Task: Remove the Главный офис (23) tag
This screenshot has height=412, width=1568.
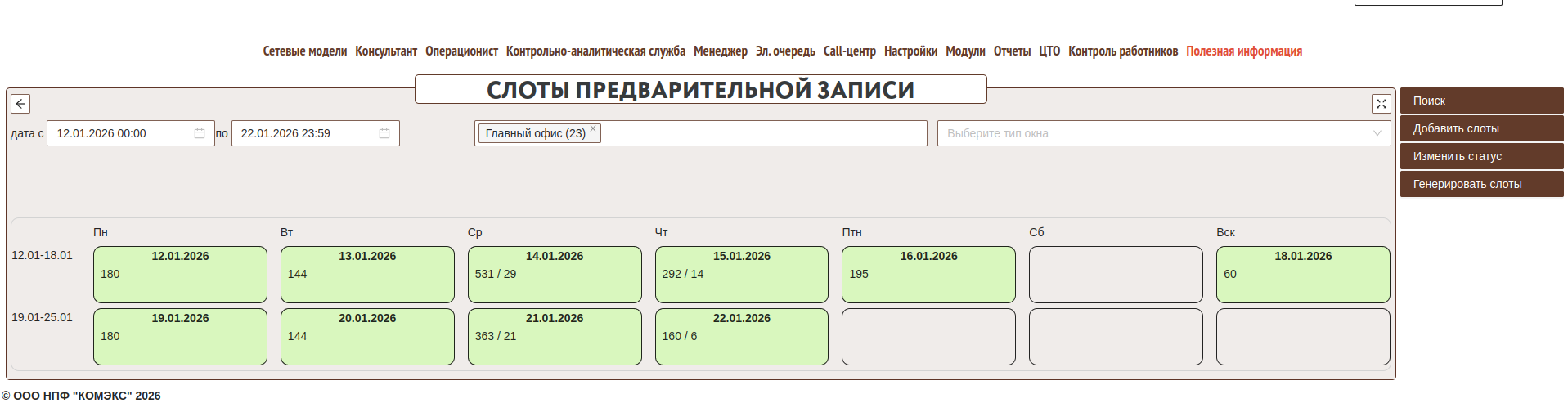Action: click(x=593, y=129)
